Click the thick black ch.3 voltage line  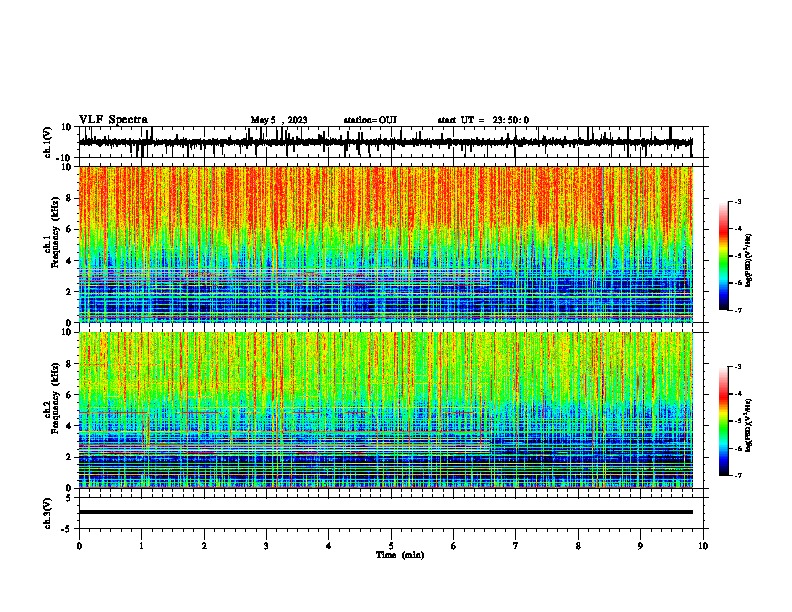click(x=386, y=512)
